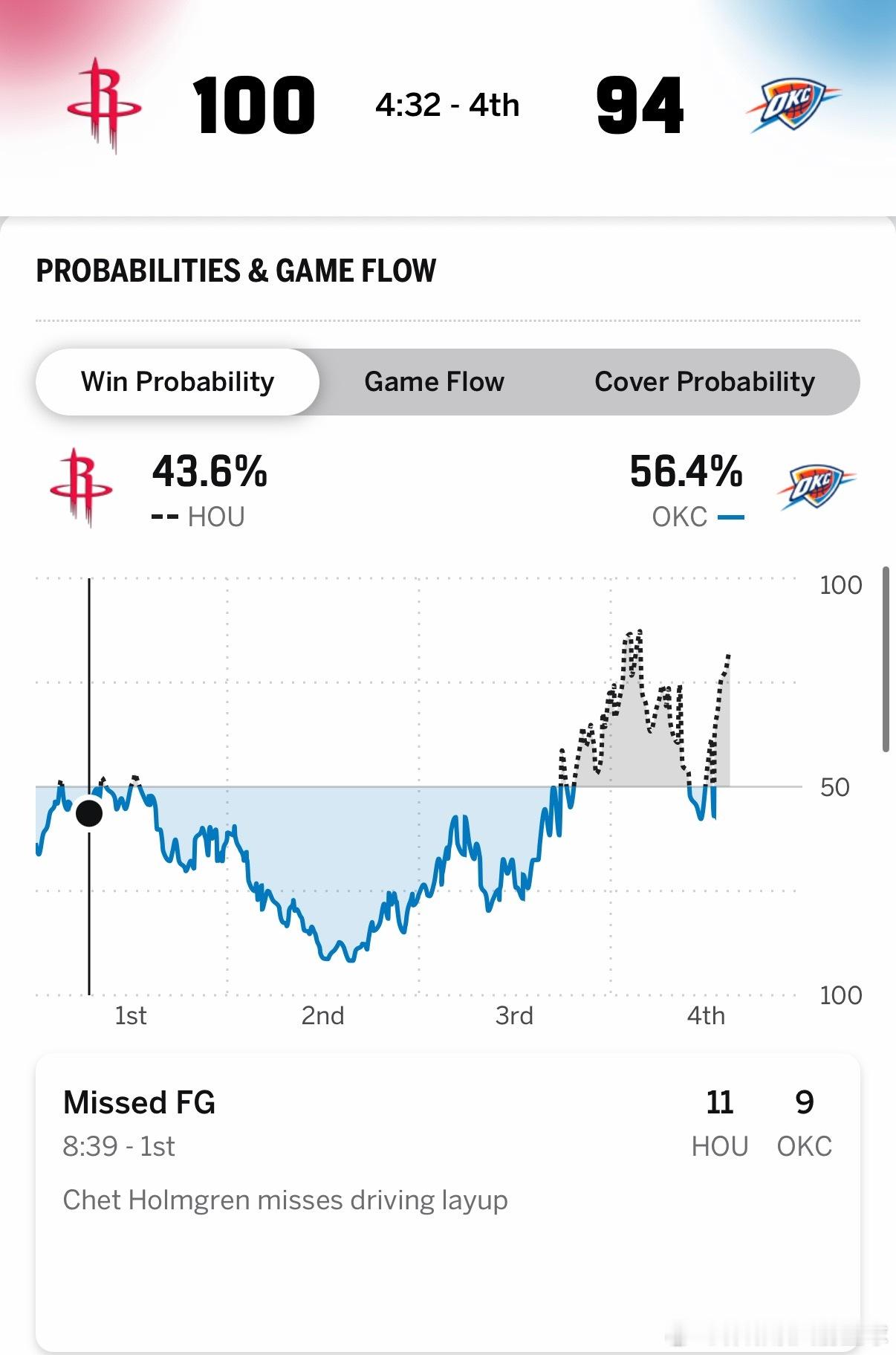The height and width of the screenshot is (1355, 896).
Task: Select the Win Probability tab
Action: (x=178, y=381)
